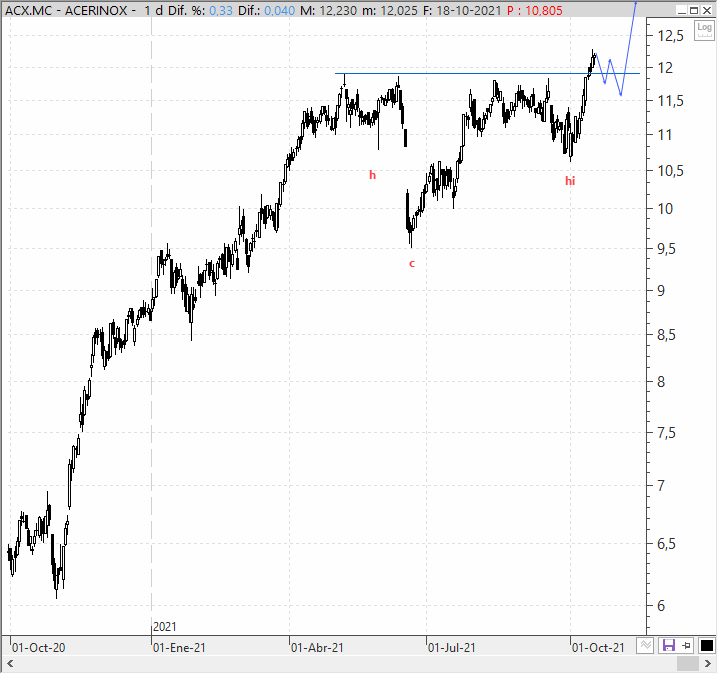
Task: Click the purple save floppy-disk icon
Action: pos(669,646)
